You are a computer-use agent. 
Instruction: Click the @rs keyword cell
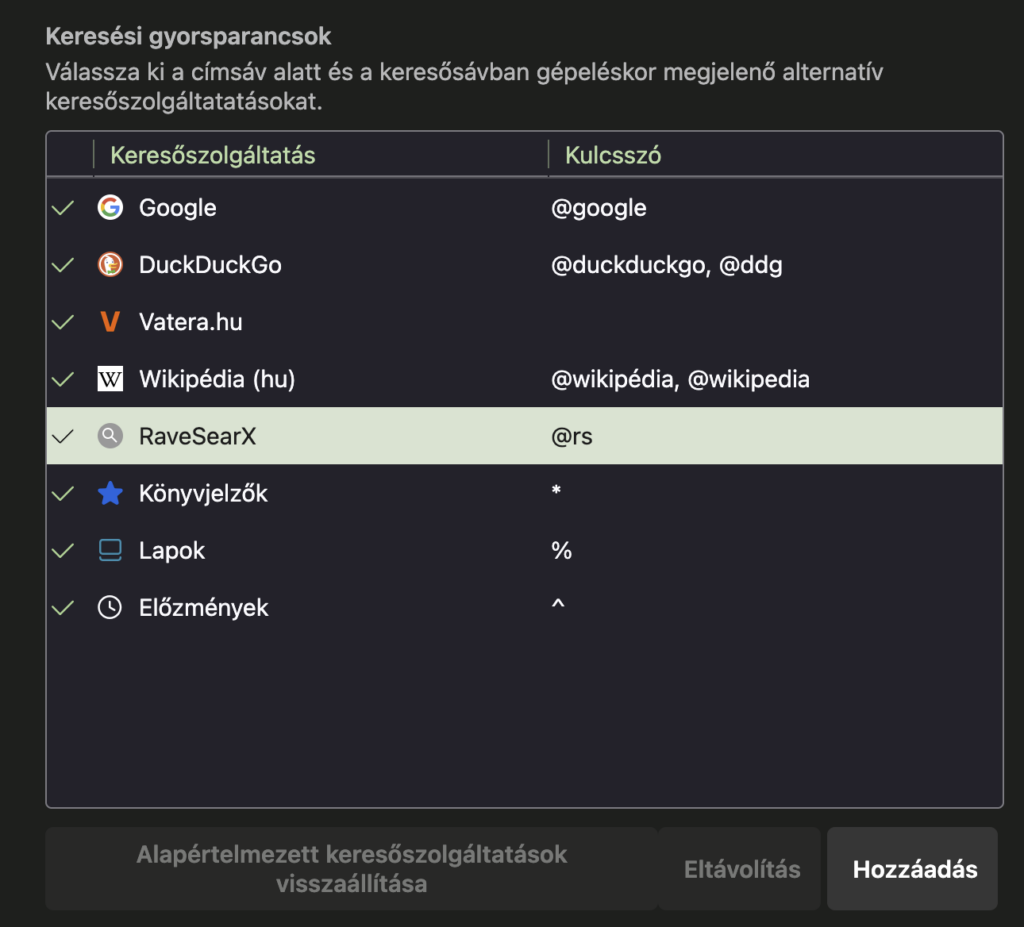coord(571,436)
